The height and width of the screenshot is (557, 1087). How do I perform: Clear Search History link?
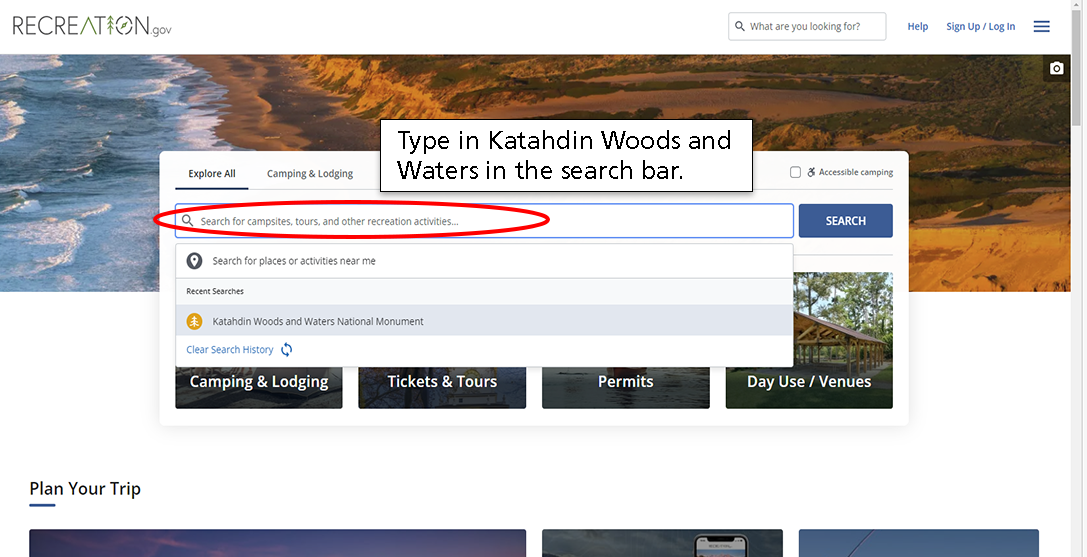(x=229, y=350)
